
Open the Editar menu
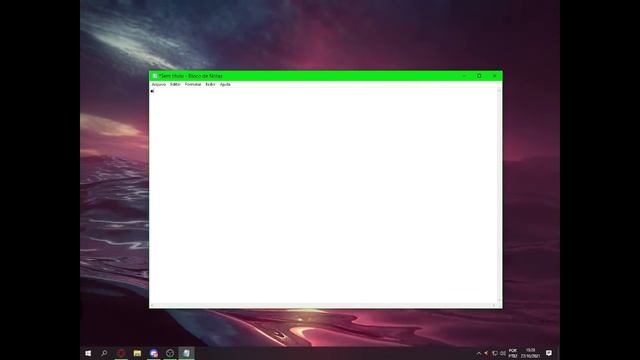(175, 84)
